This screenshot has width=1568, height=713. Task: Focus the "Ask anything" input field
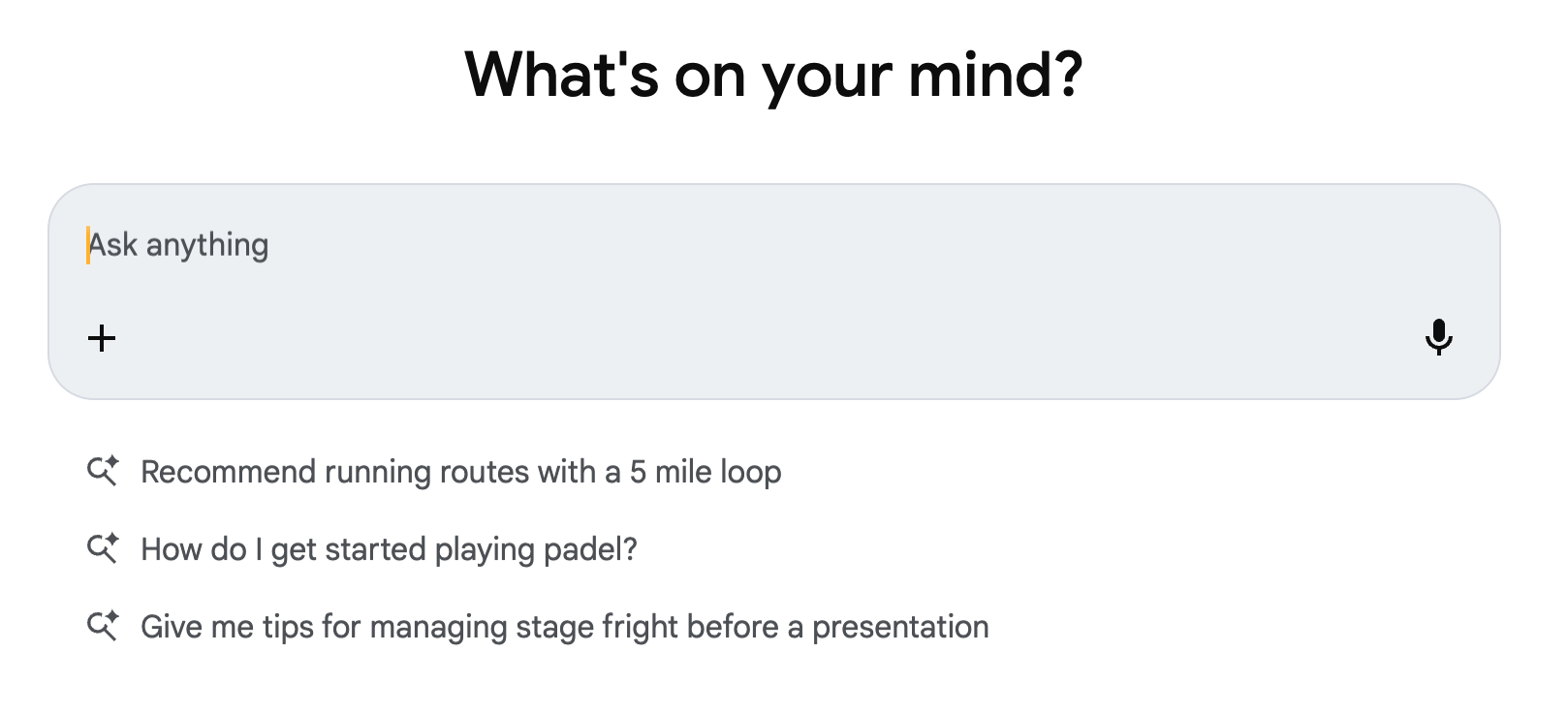click(x=678, y=245)
